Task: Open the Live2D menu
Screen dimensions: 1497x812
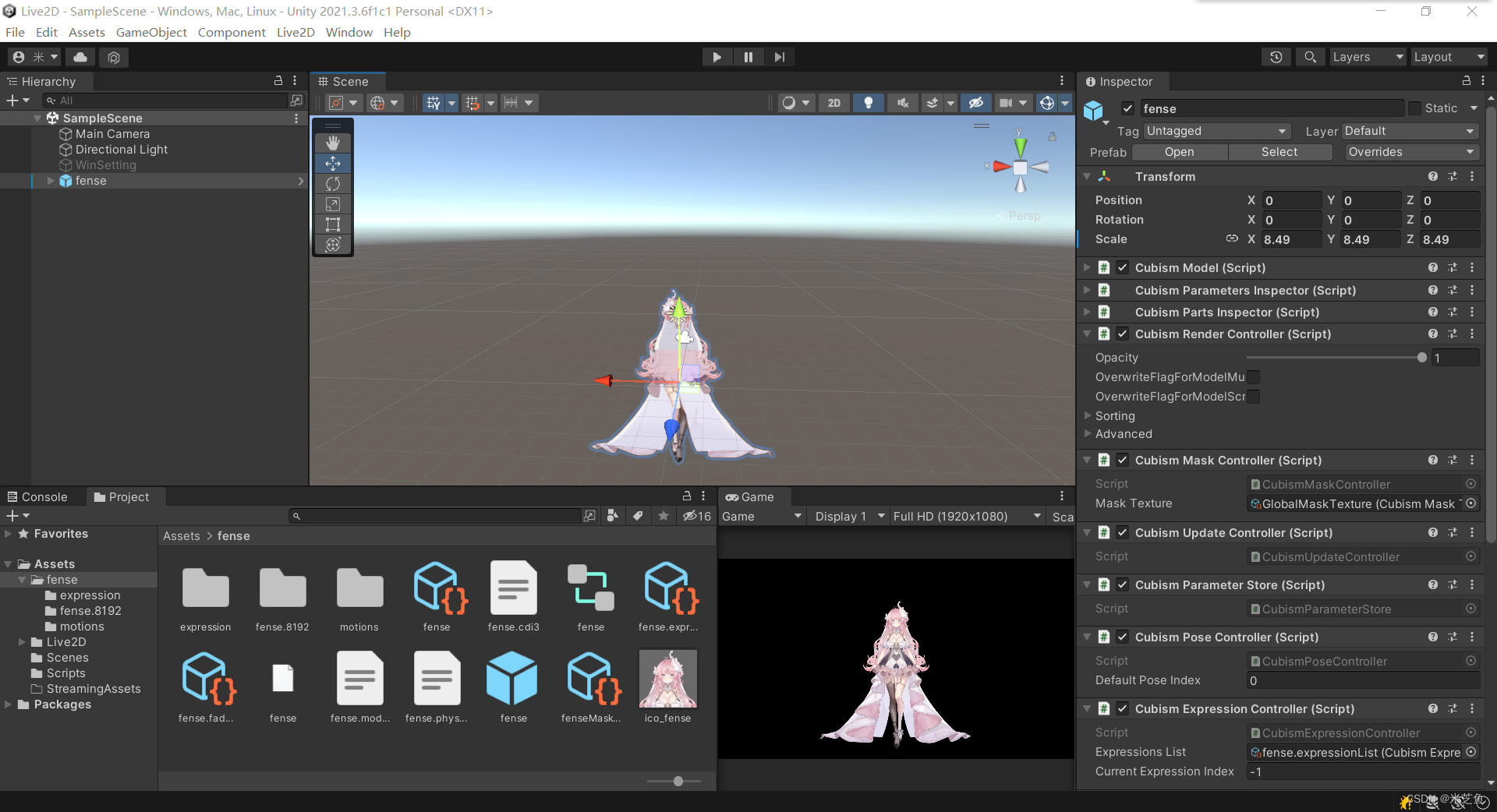Action: [296, 32]
